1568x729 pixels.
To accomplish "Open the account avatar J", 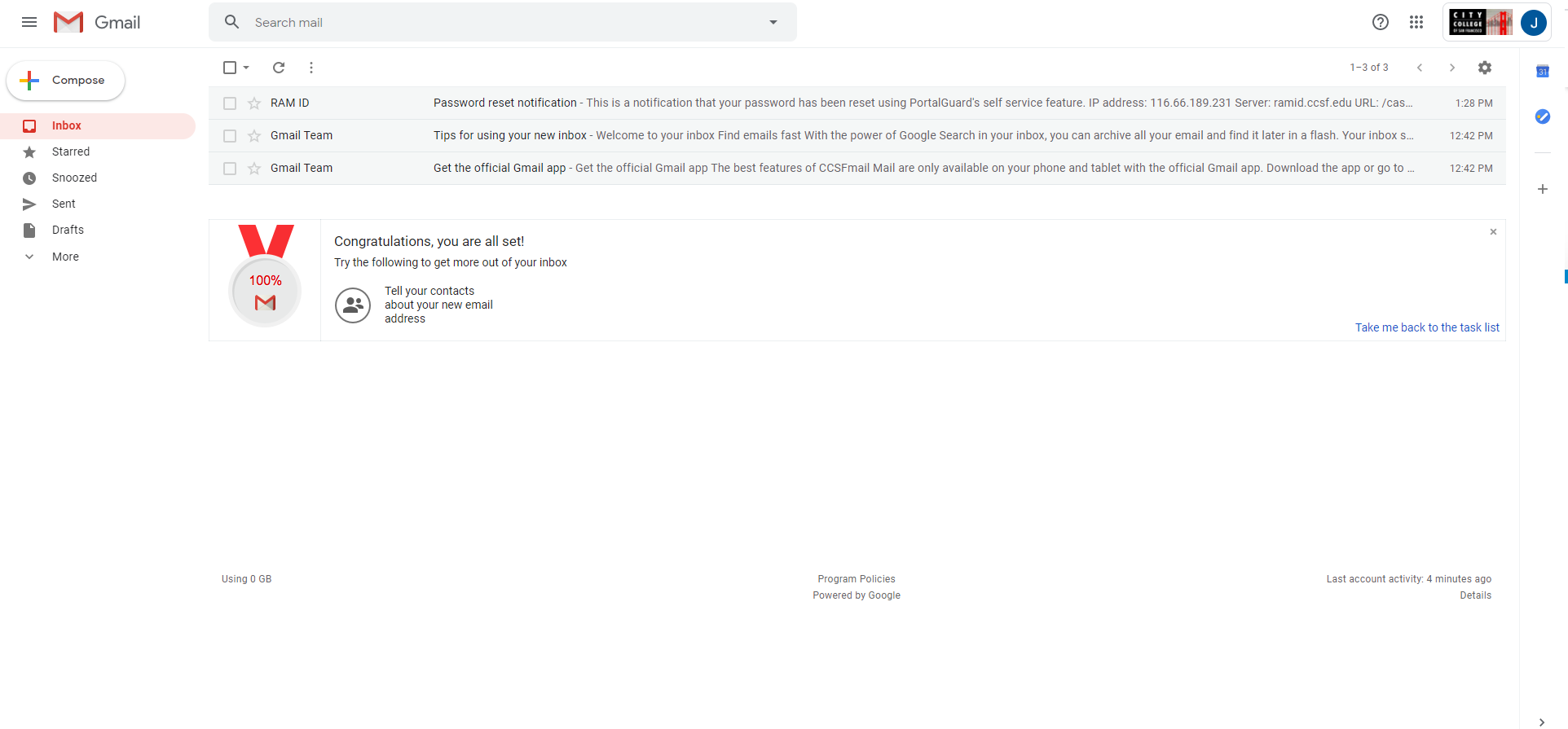I will (x=1534, y=23).
